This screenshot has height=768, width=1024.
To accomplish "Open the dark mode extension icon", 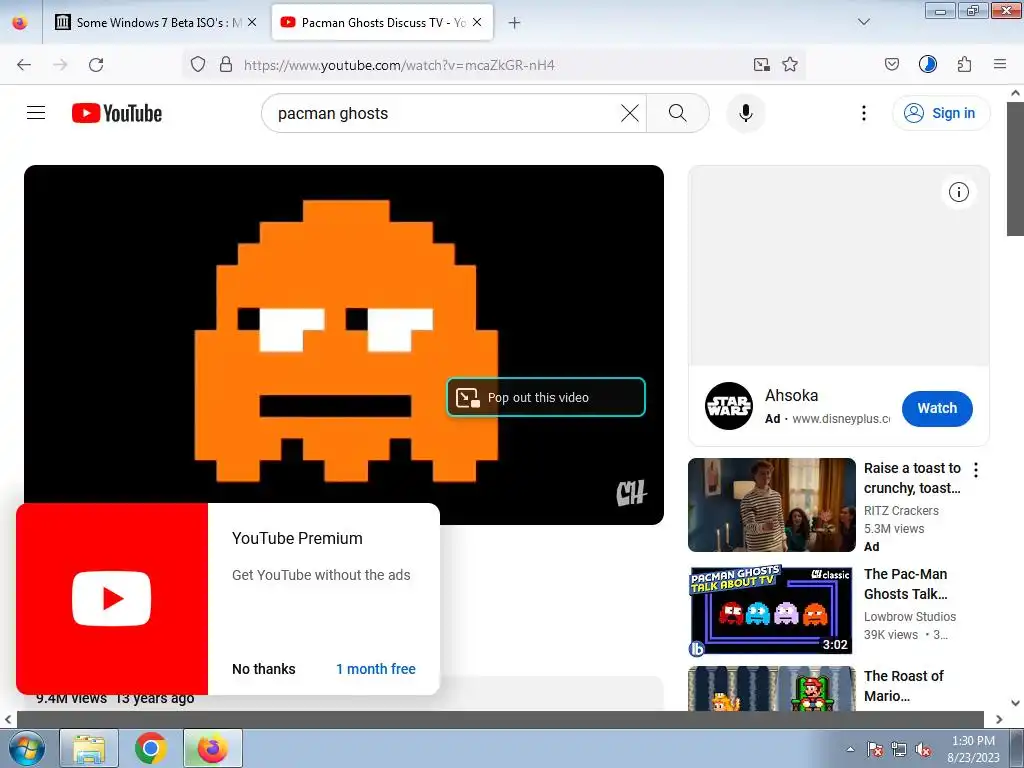I will (927, 65).
